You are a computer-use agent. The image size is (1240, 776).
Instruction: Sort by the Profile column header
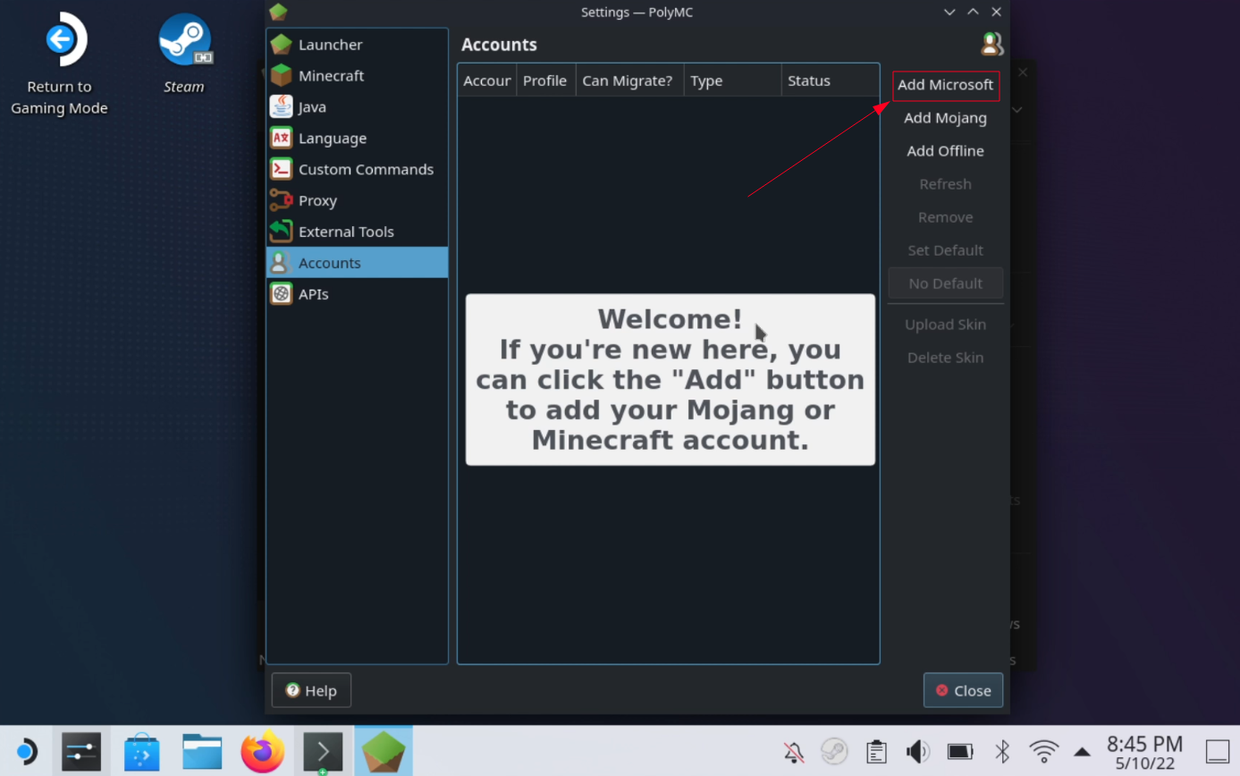(x=545, y=80)
